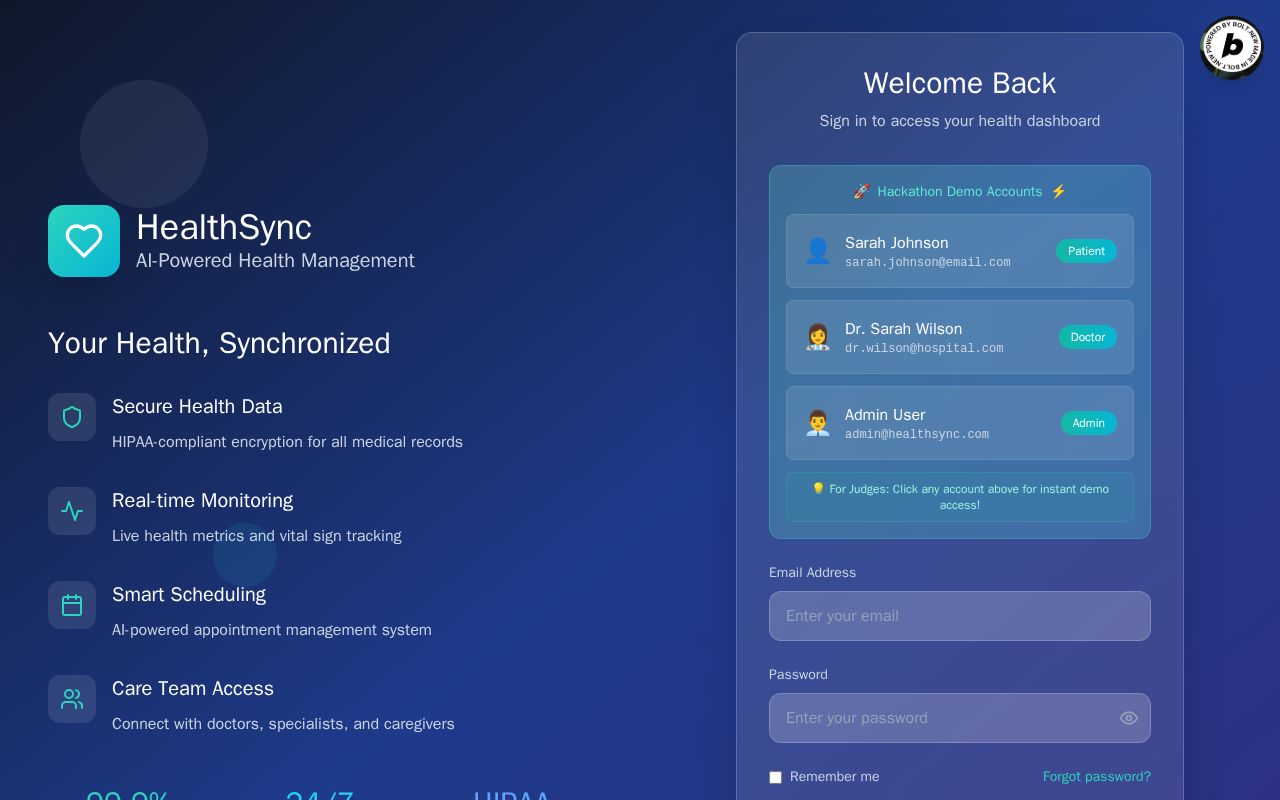Click the Your Health, Synchronized heading

click(x=219, y=343)
